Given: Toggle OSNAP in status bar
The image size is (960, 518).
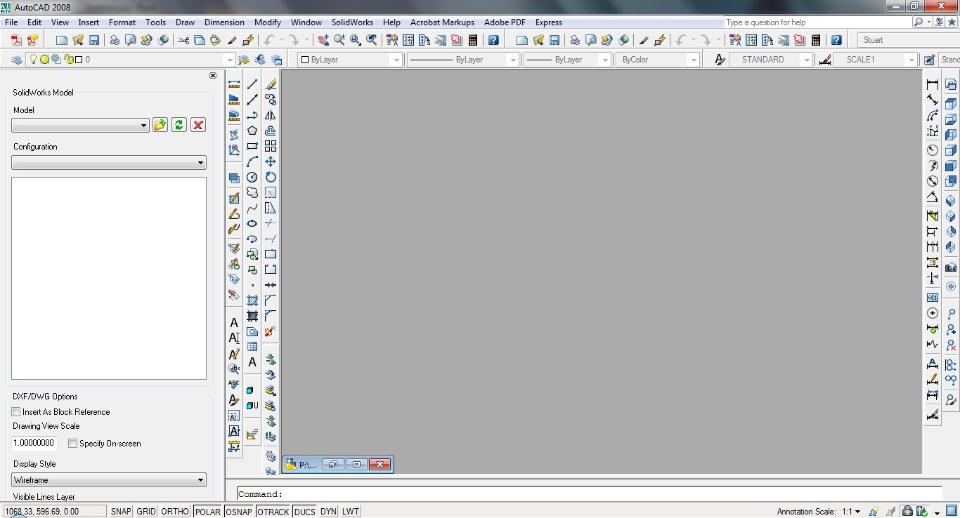Looking at the screenshot, I should 239,511.
